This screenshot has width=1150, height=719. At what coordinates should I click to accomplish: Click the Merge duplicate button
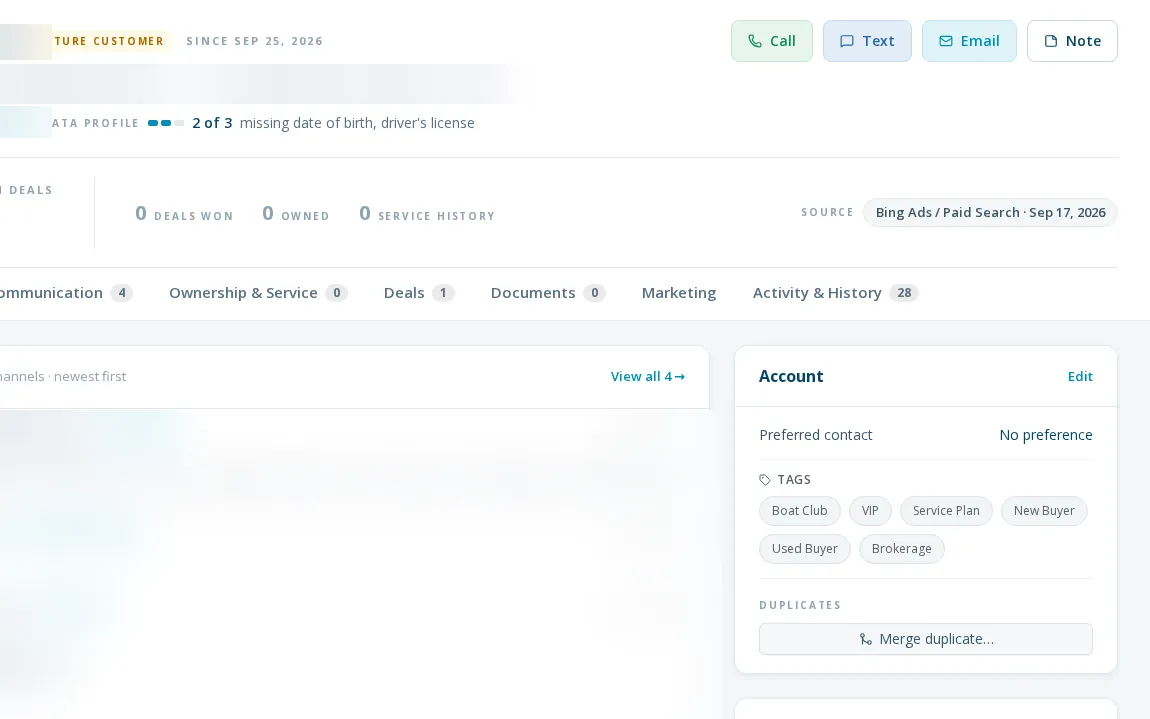(926, 639)
